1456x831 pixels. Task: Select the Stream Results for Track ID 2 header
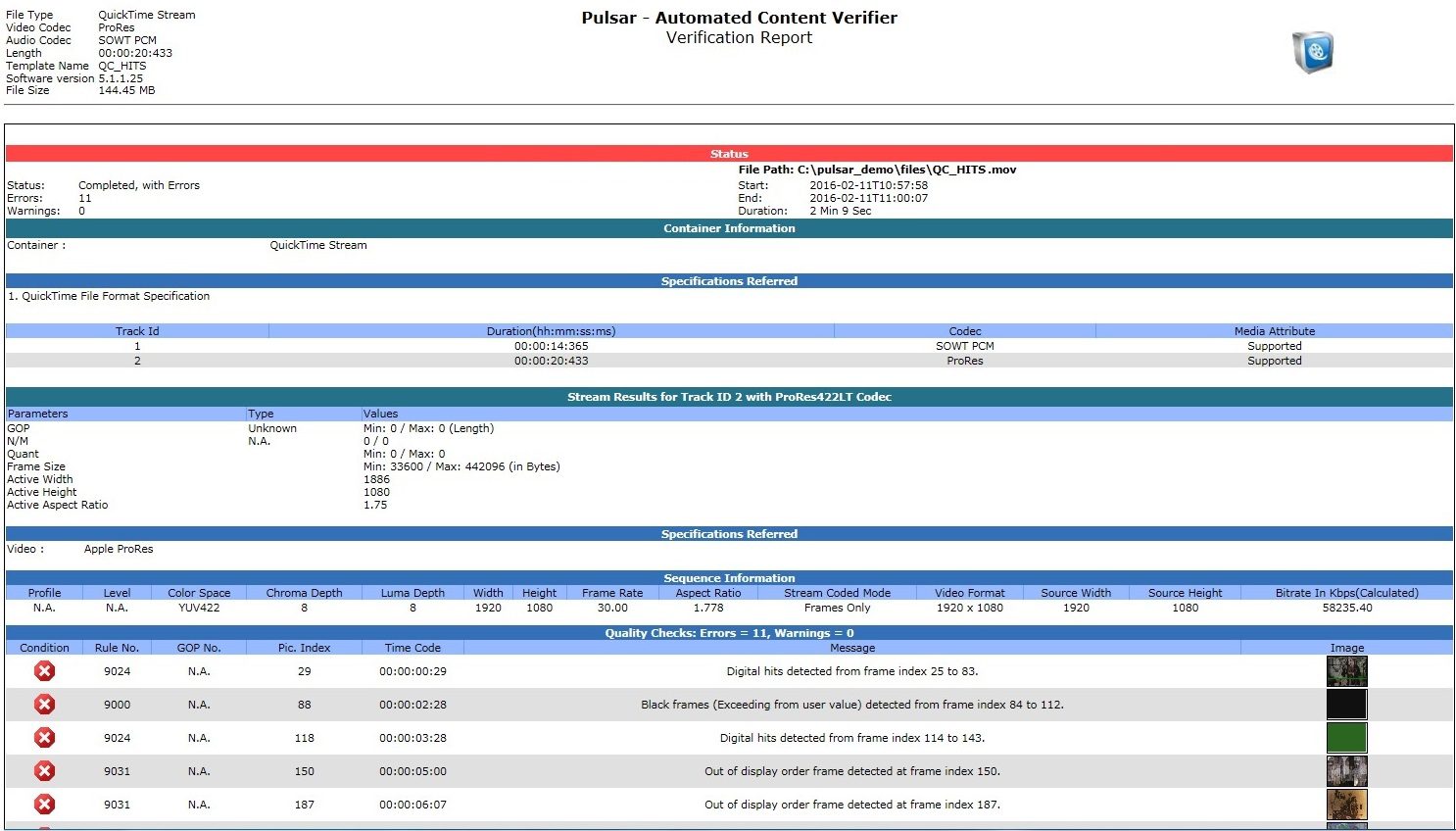pos(729,397)
